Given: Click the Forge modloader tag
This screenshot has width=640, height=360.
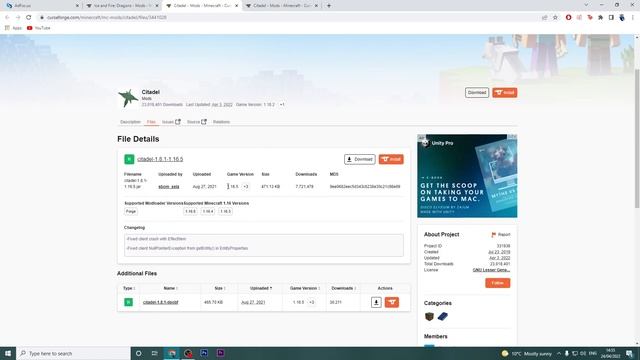Looking at the screenshot, I should 131,211.
